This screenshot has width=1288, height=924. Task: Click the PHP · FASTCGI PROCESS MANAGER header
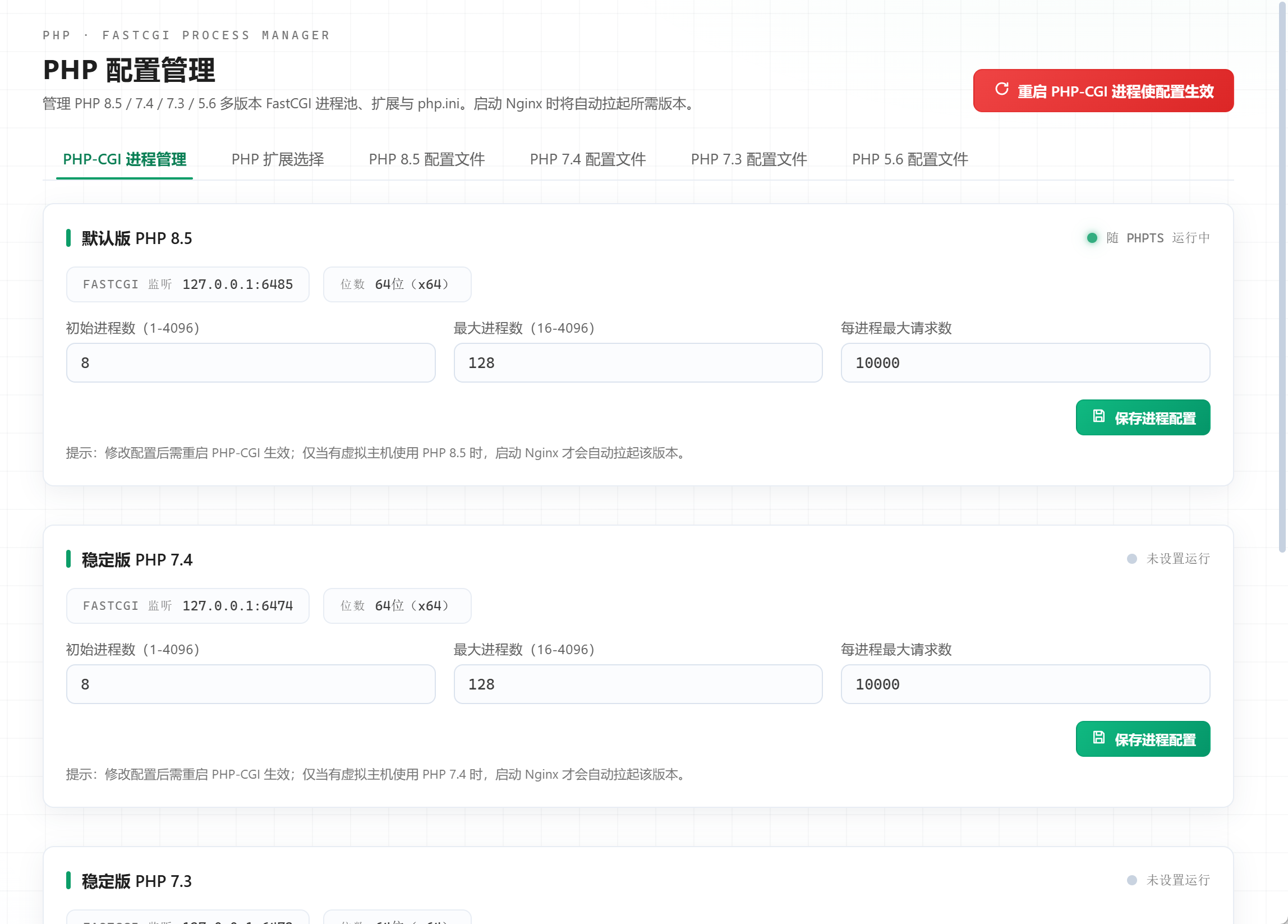pos(186,35)
